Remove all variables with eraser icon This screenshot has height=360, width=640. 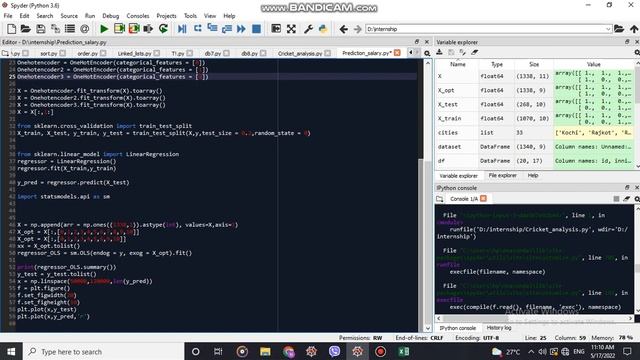(x=474, y=52)
